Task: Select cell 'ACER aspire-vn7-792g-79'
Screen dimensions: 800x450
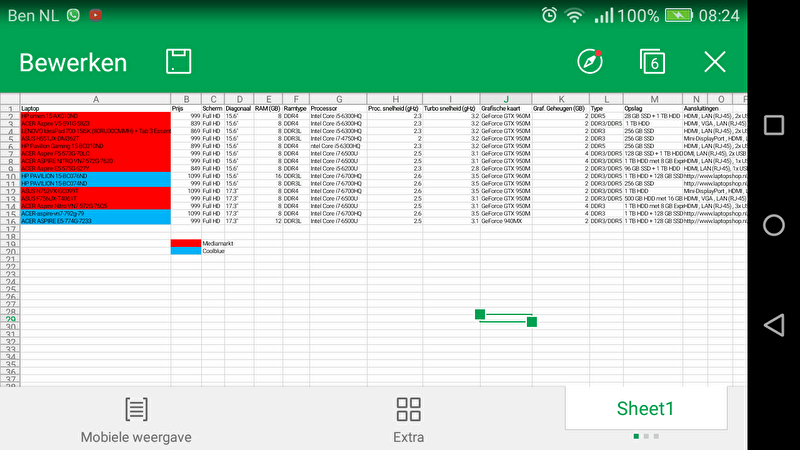Action: pyautogui.click(x=95, y=213)
